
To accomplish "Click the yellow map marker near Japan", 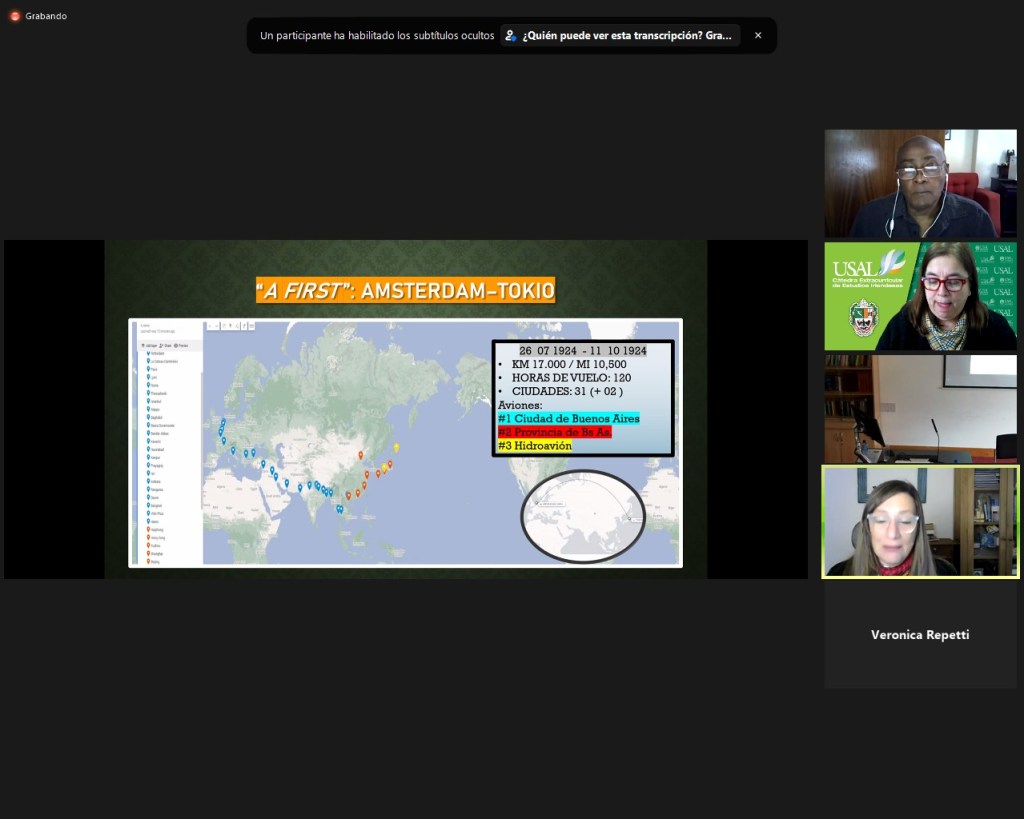I will point(396,447).
